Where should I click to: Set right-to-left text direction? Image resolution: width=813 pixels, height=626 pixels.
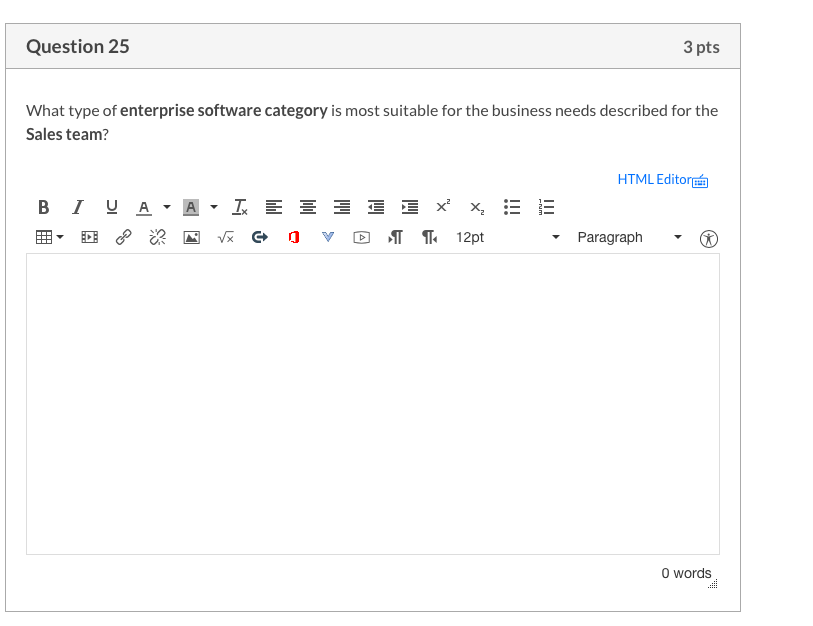(429, 238)
